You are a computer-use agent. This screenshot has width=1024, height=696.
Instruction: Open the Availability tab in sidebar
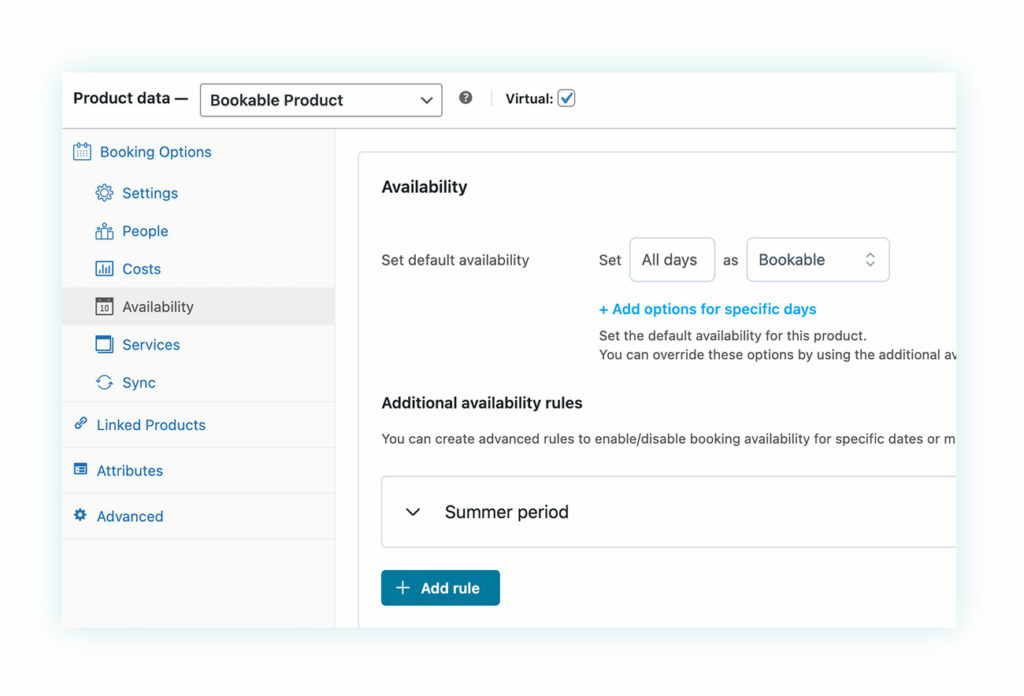(x=158, y=307)
